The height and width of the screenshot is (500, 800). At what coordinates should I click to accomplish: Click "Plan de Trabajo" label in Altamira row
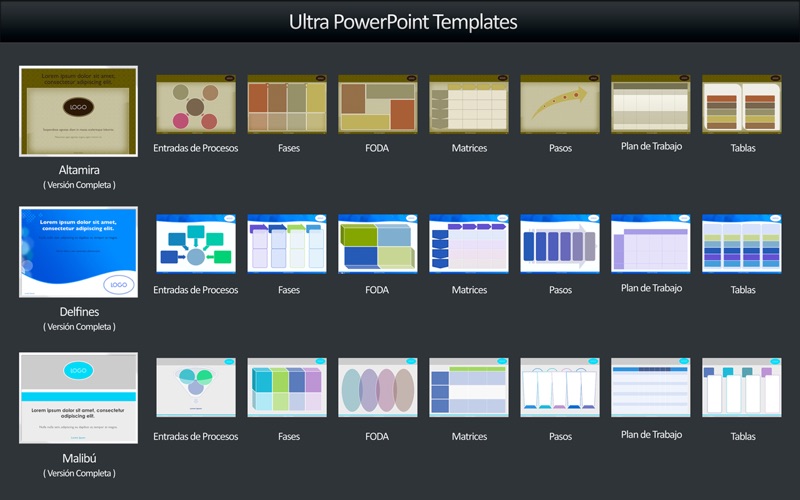tap(652, 146)
